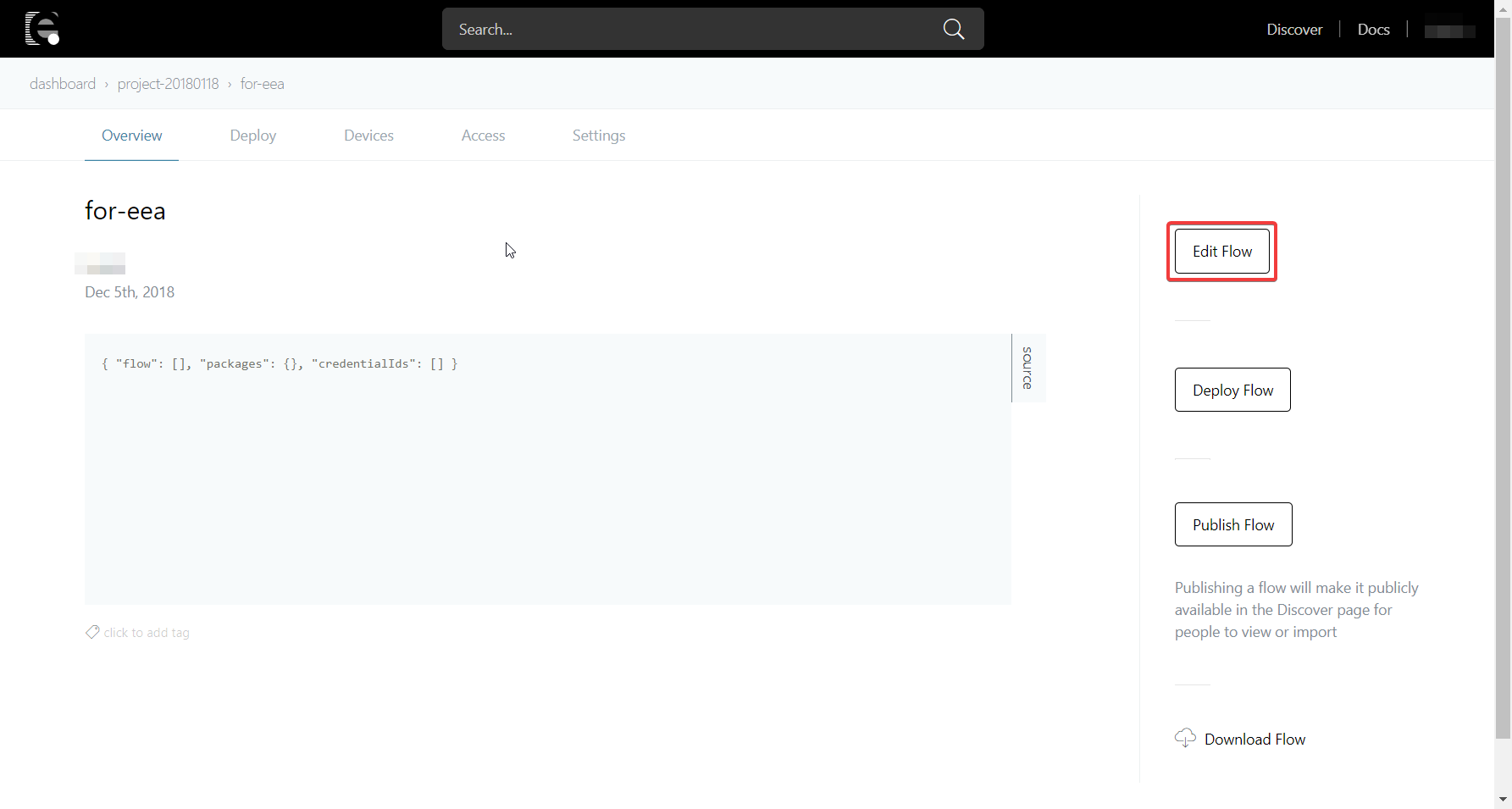Screen dimensions: 1512x809
Task: Click the tag icon to add tag
Action: pyautogui.click(x=92, y=632)
